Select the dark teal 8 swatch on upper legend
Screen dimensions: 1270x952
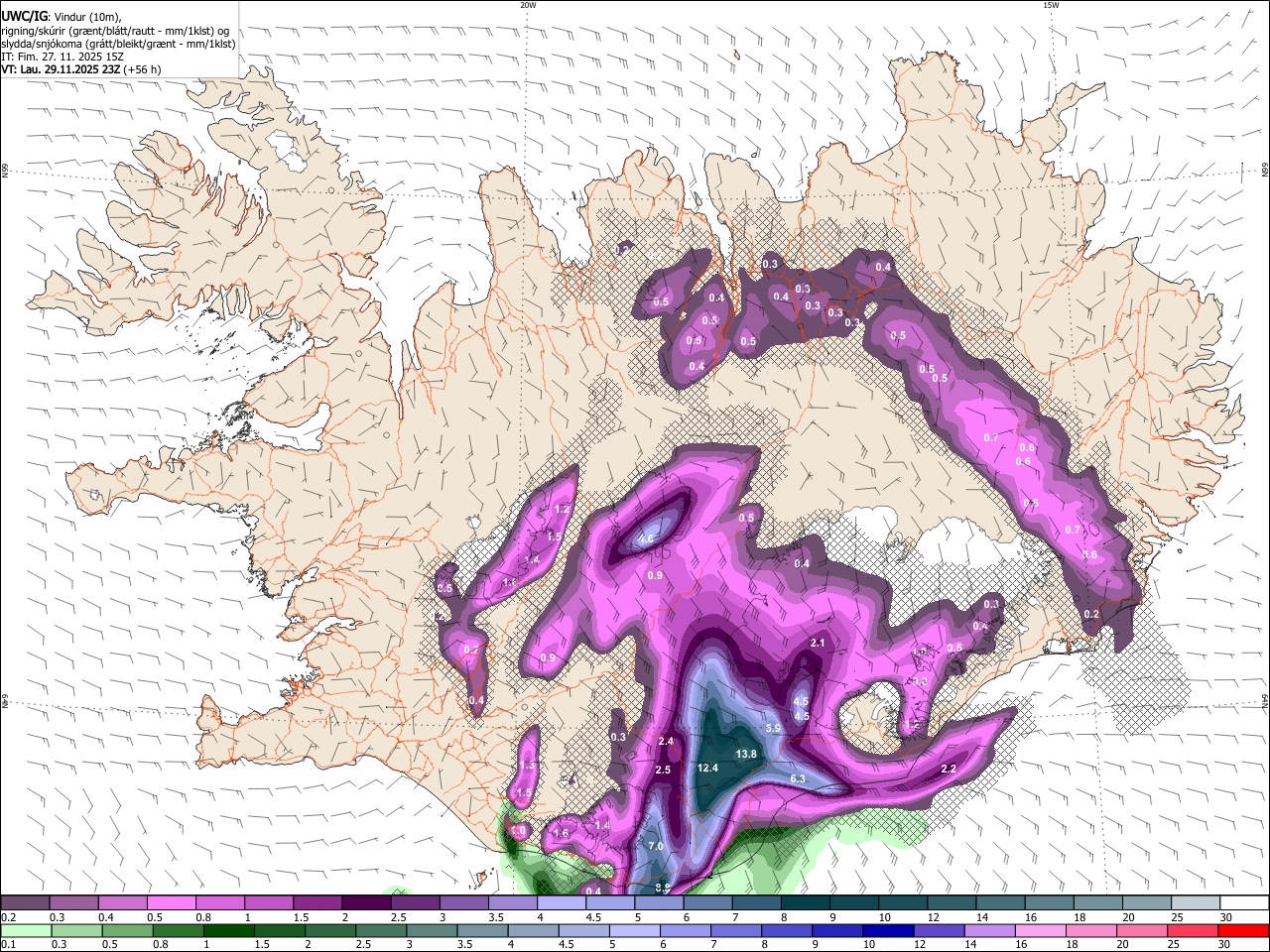806,902
